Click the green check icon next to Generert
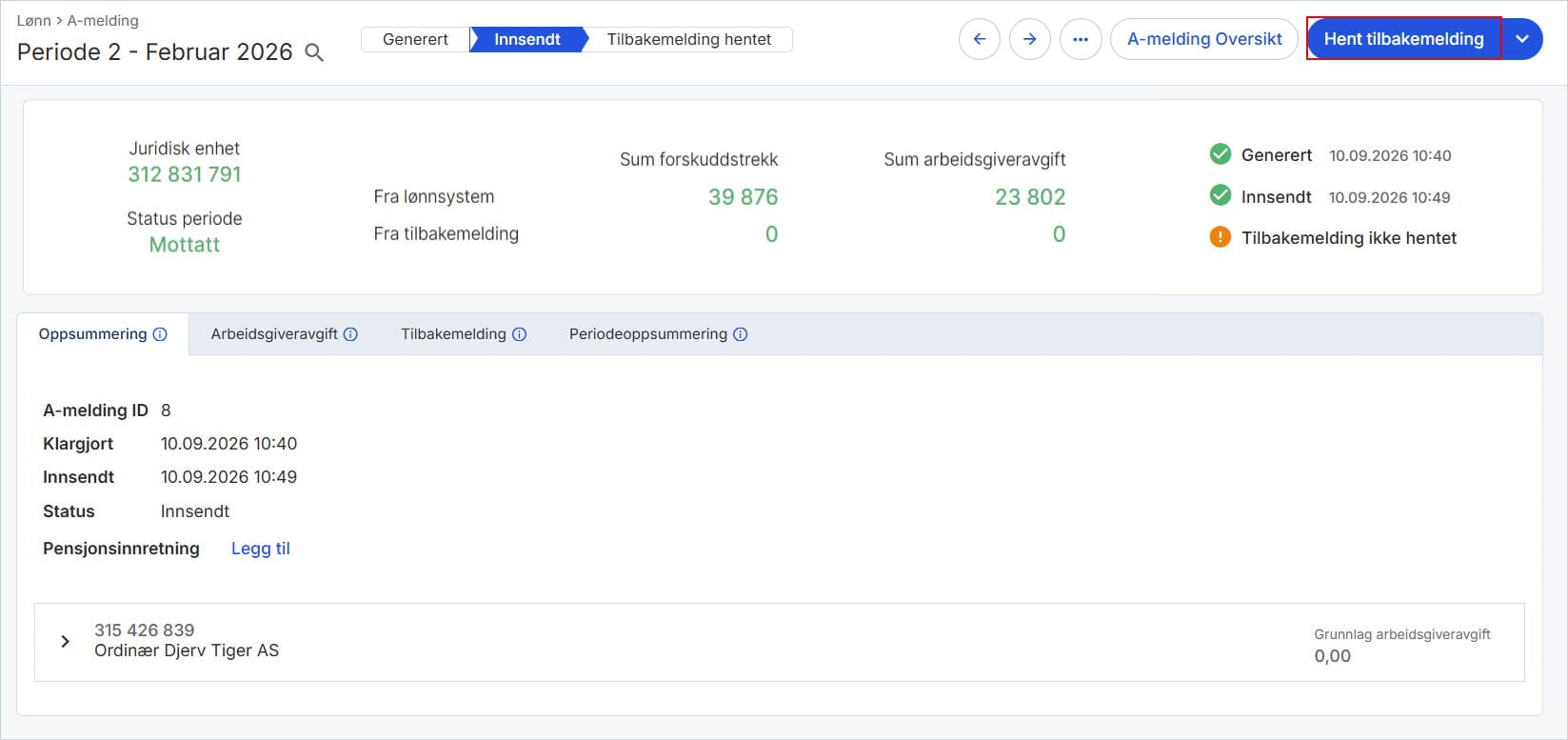Viewport: 1568px width, 740px height. tap(1220, 154)
